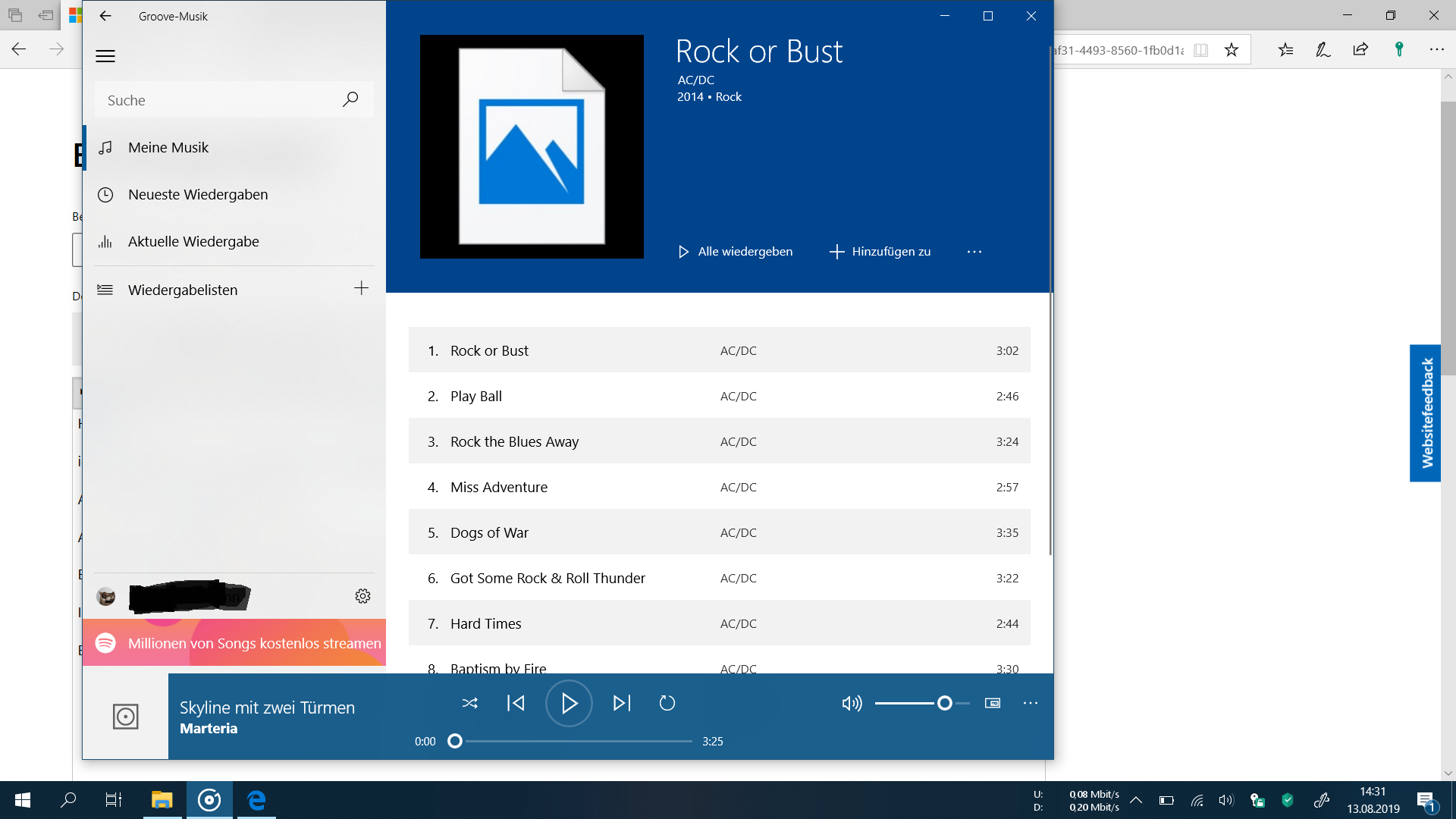Skip to previous track
The image size is (1456, 819).
[516, 703]
